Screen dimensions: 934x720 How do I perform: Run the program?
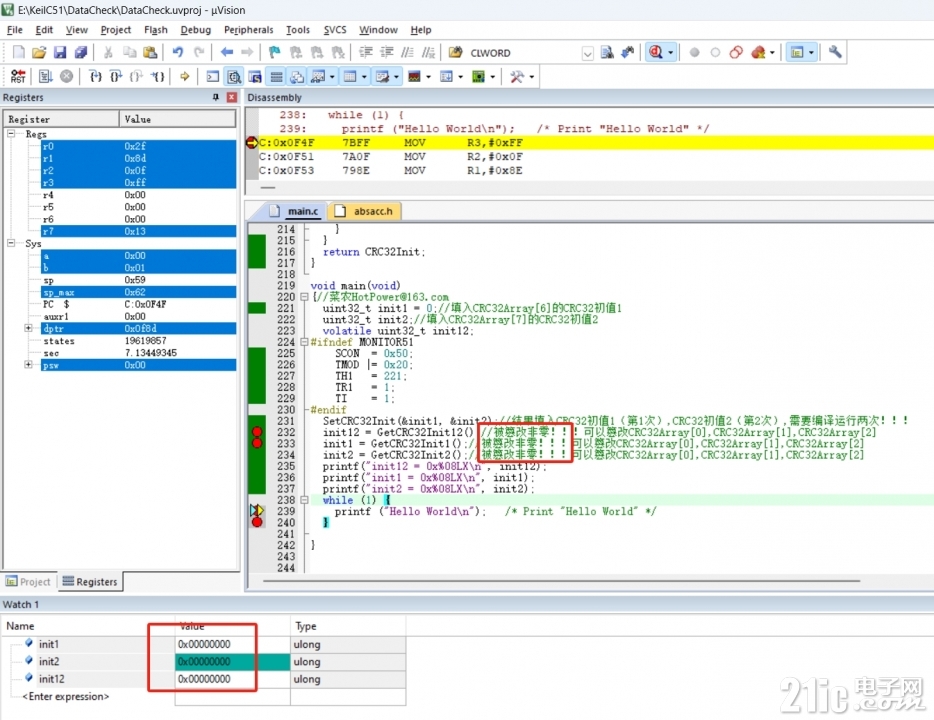(x=46, y=76)
